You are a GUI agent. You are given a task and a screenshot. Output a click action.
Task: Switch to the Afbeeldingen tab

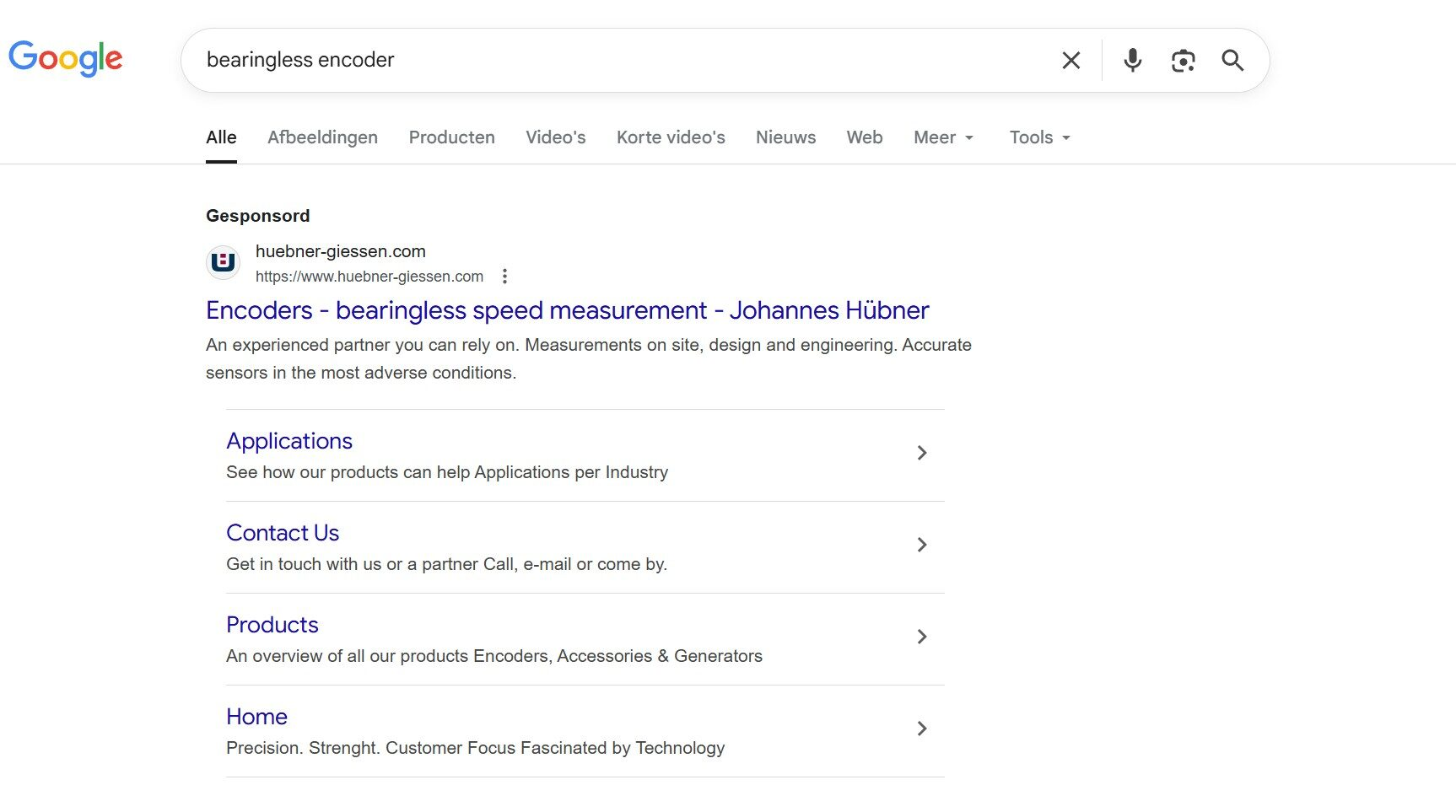322,137
